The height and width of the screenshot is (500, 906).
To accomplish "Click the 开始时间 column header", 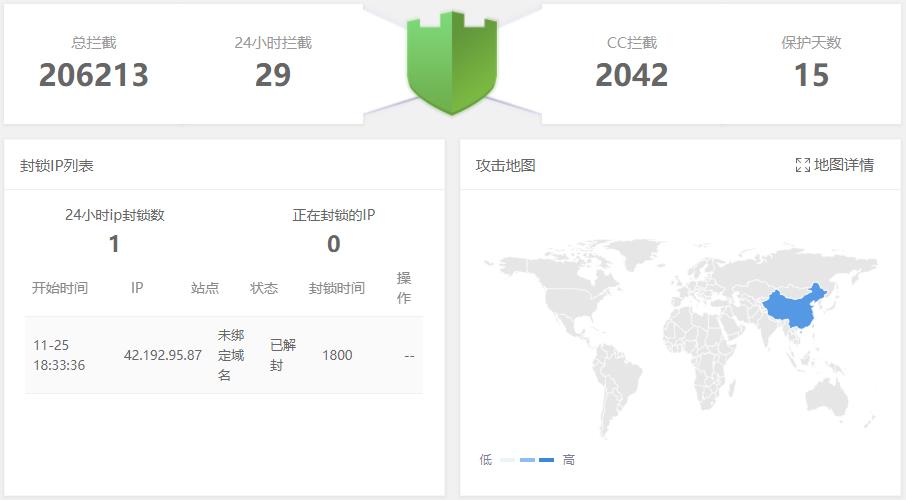I will [x=60, y=288].
